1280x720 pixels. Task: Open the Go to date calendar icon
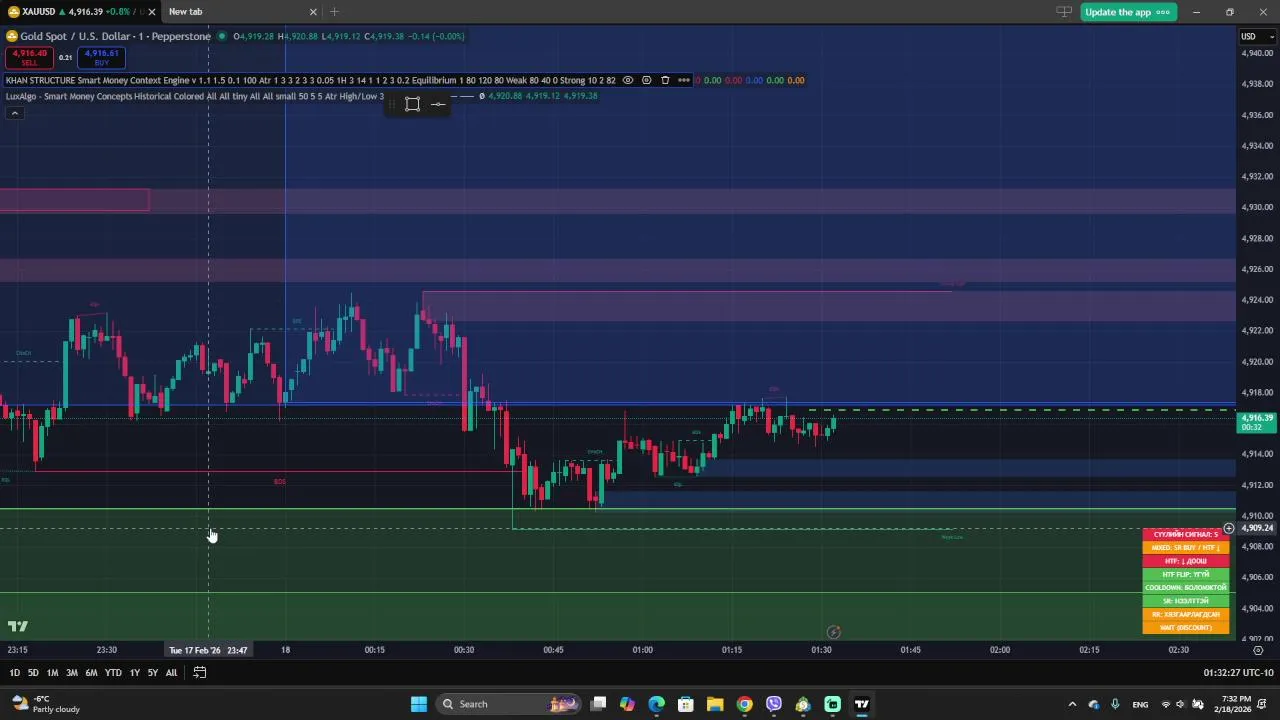click(199, 673)
